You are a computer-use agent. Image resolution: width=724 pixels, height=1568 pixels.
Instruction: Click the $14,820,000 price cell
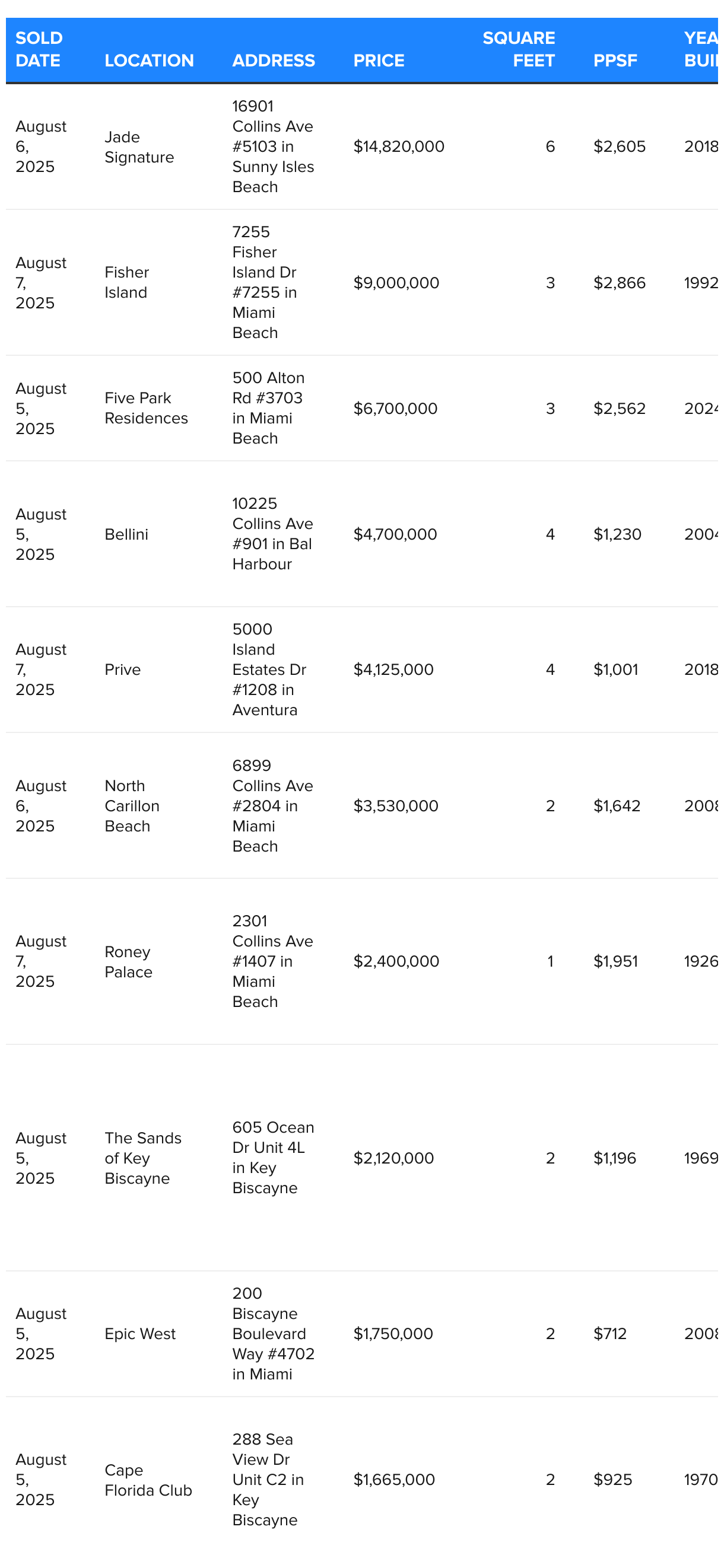(x=399, y=146)
